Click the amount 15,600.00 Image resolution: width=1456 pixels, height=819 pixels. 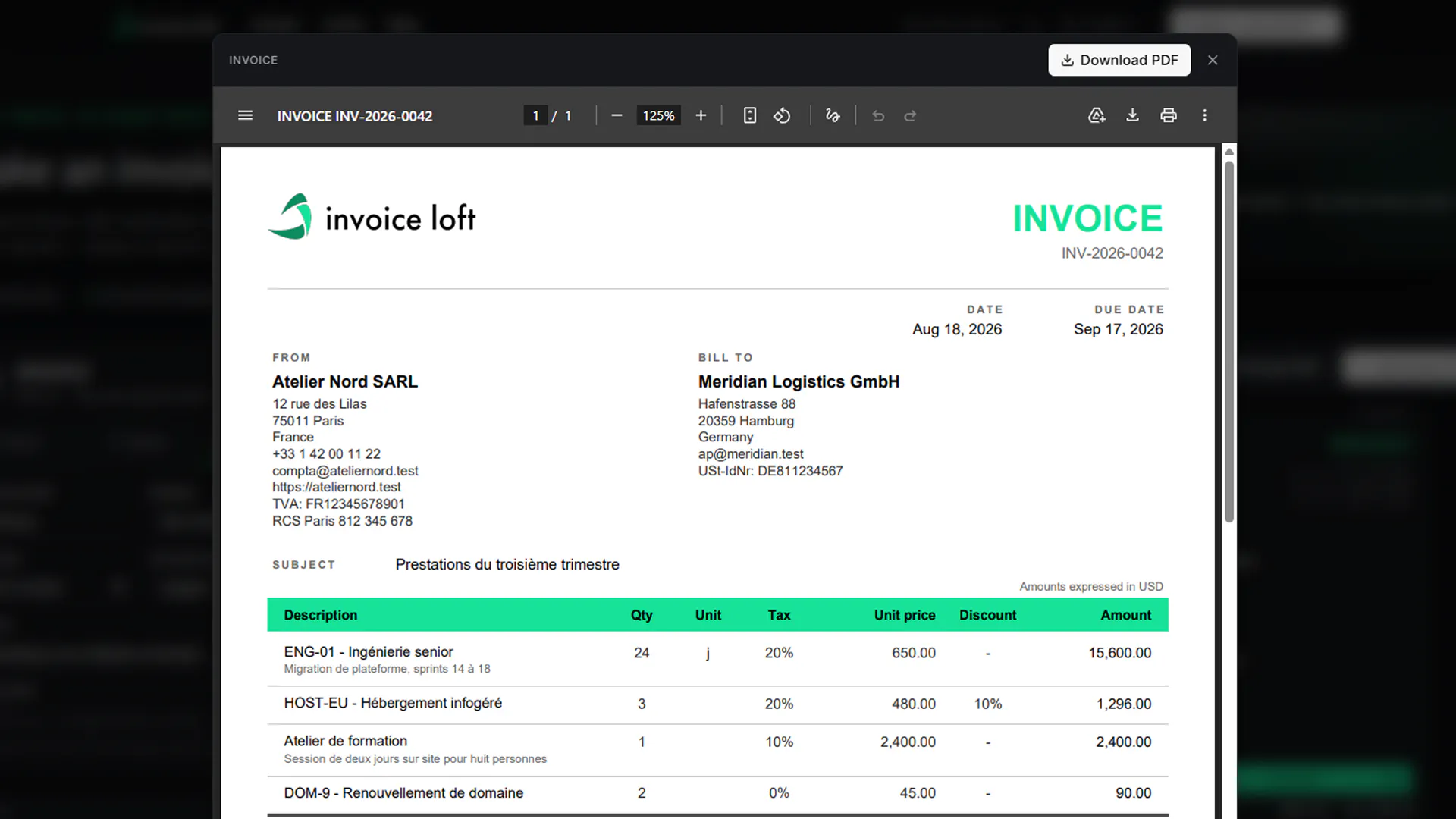point(1120,653)
